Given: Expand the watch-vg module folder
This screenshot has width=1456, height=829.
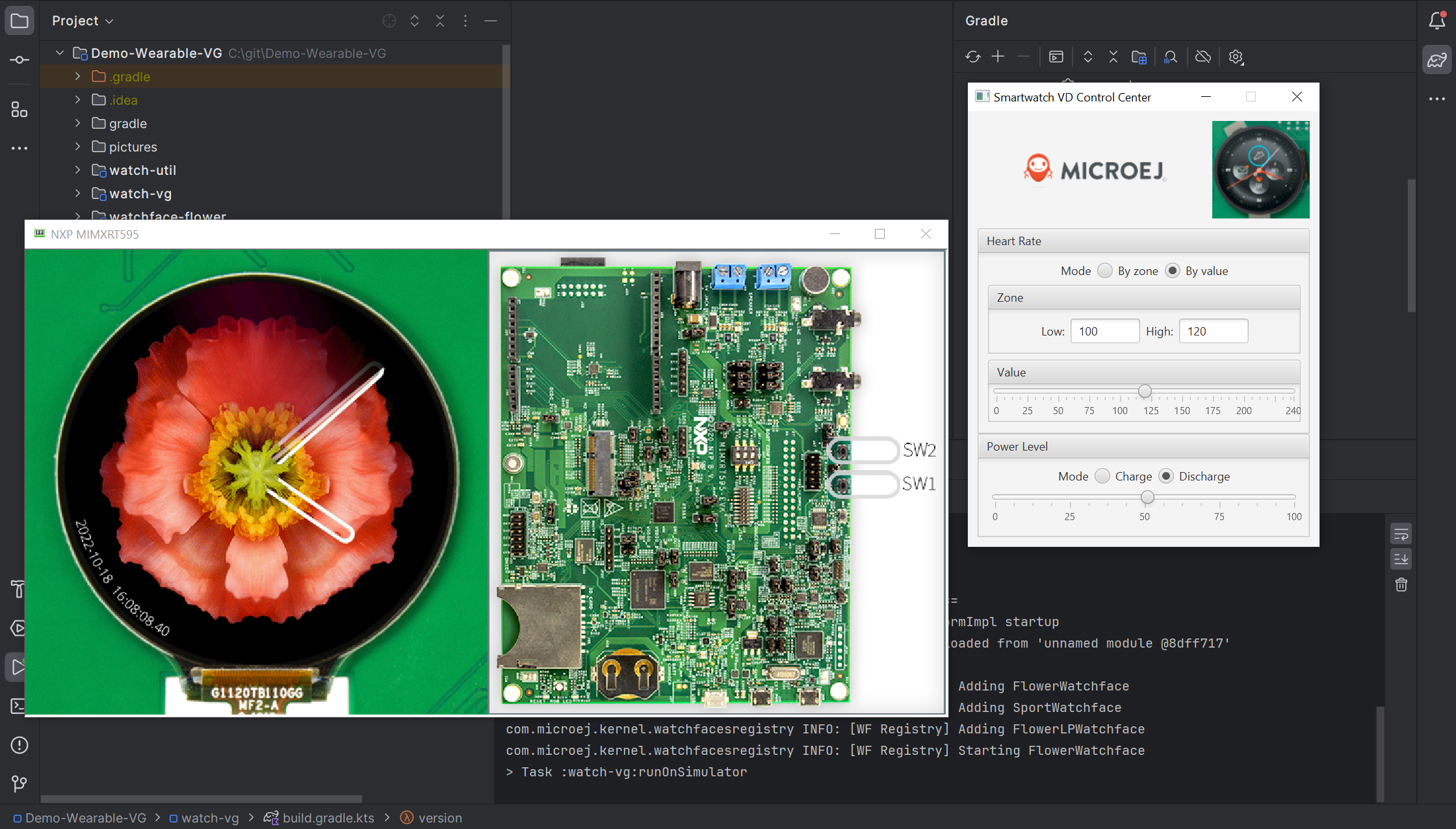Looking at the screenshot, I should [x=77, y=194].
